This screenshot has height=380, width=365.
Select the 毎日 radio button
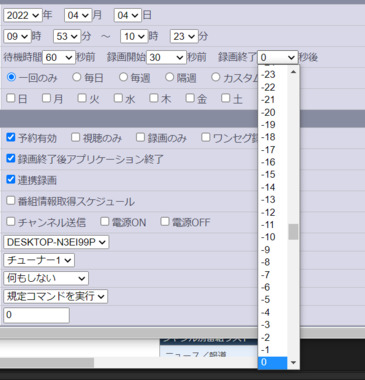[77, 77]
